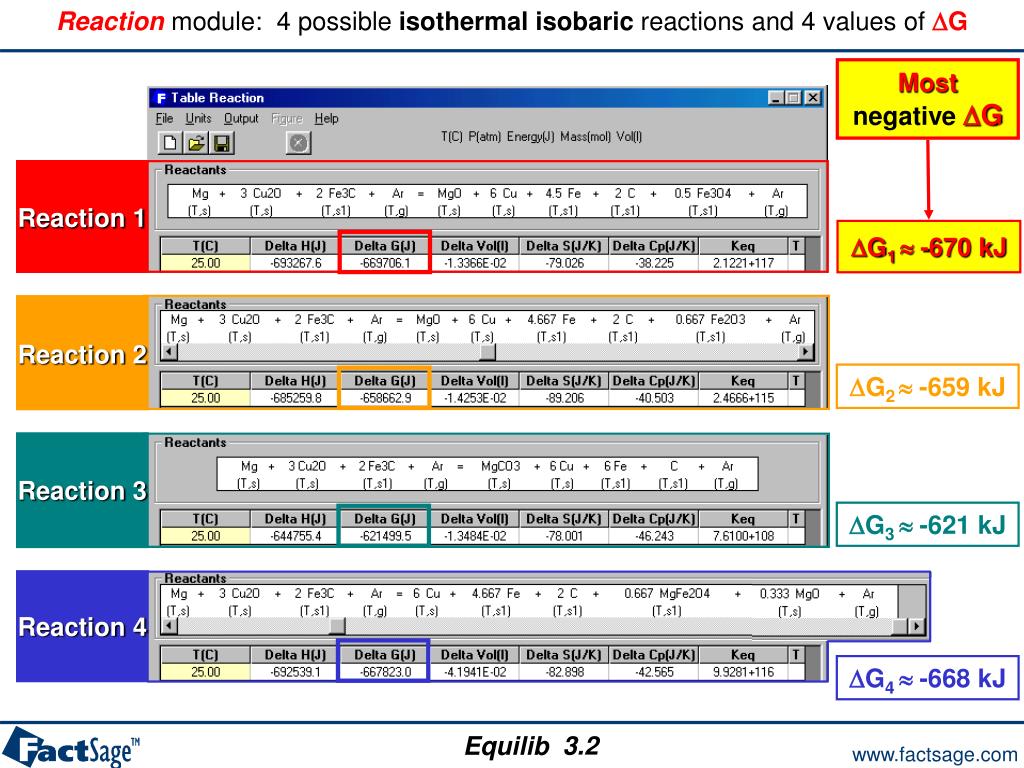Screen dimensions: 1024x768
Task: Click MgCO3 product in Reaction 3 equation
Action: 500,466
